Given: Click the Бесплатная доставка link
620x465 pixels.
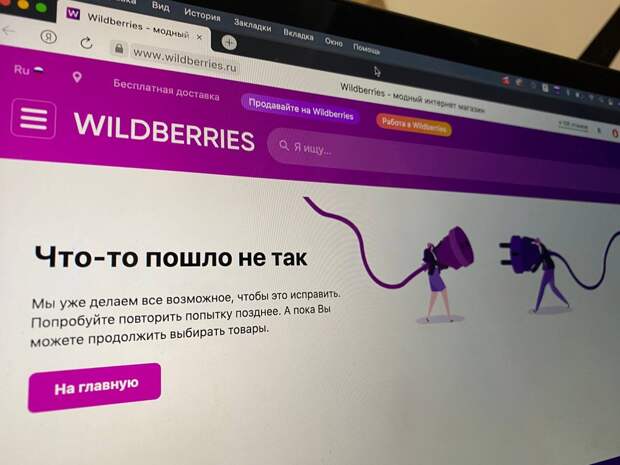Looking at the screenshot, I should click(x=166, y=90).
